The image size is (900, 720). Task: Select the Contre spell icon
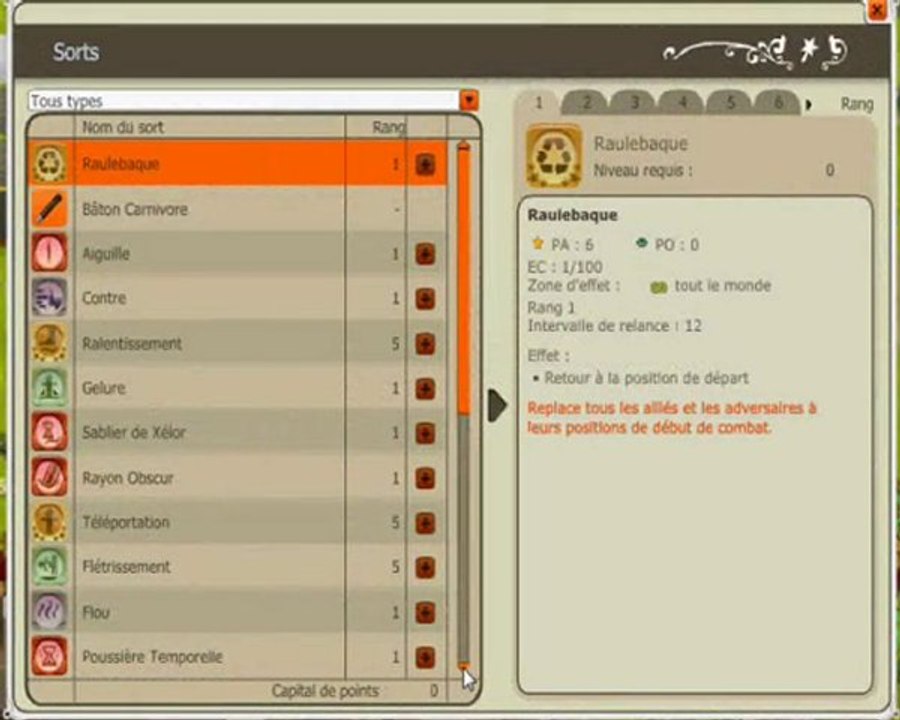[x=49, y=297]
